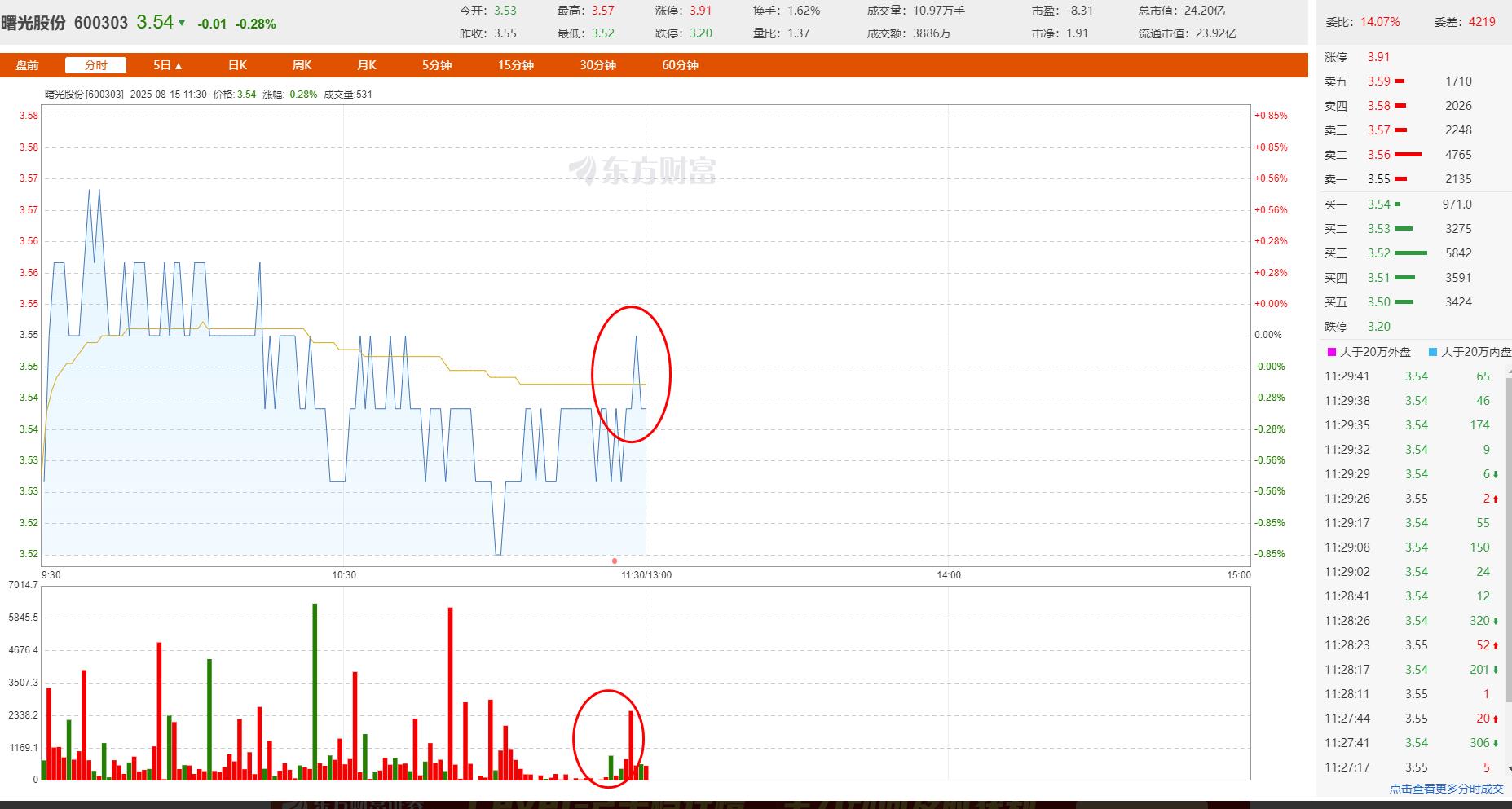Open the 15分钟 chart tab
Screen dimensions: 1512x809
point(516,65)
